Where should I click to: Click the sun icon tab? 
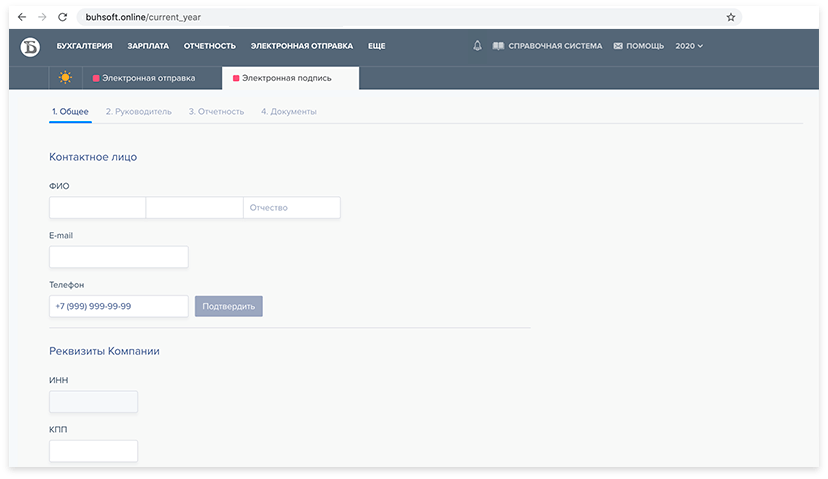pyautogui.click(x=65, y=77)
